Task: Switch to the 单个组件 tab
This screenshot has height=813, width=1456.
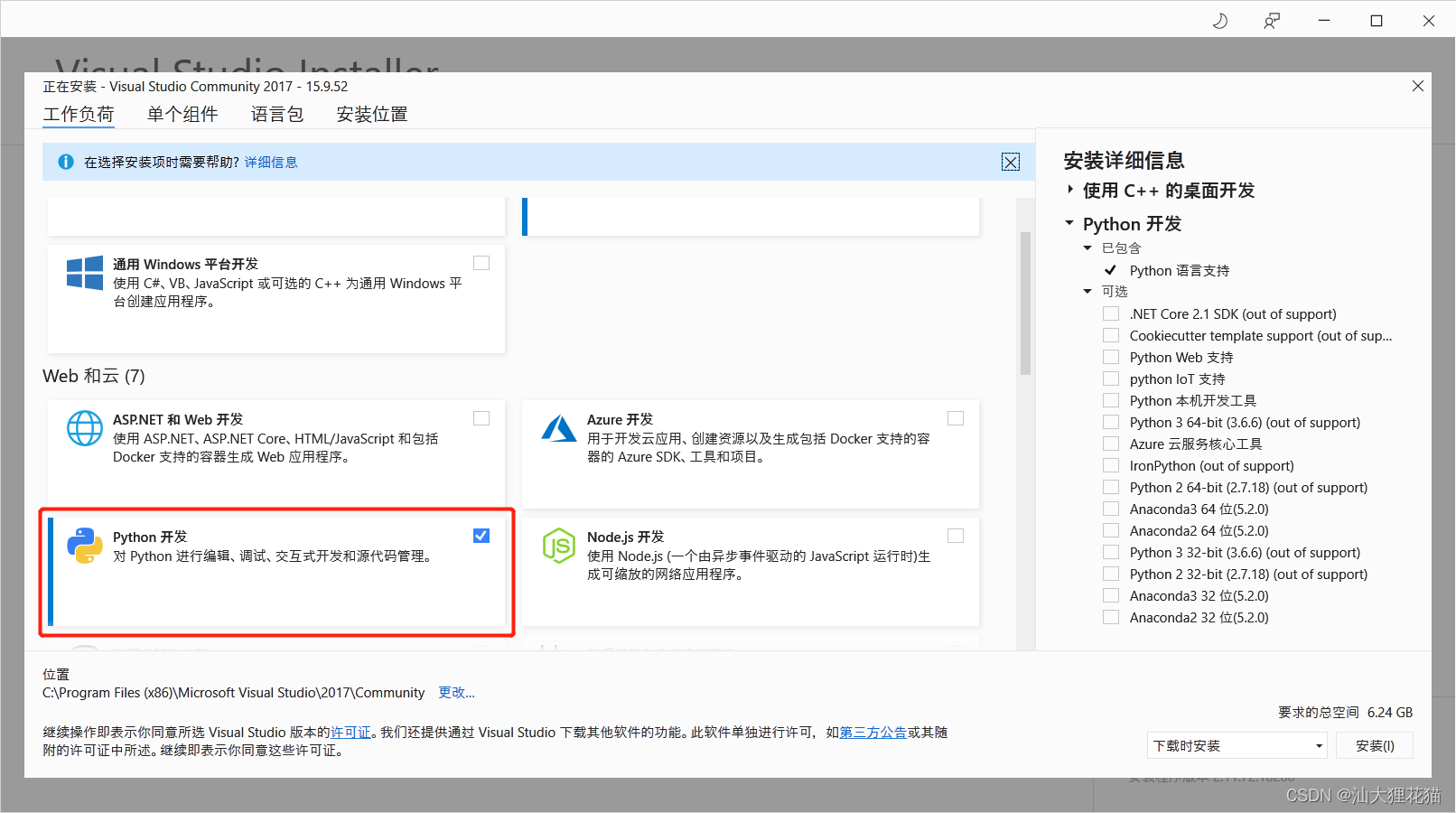Action: click(x=182, y=114)
